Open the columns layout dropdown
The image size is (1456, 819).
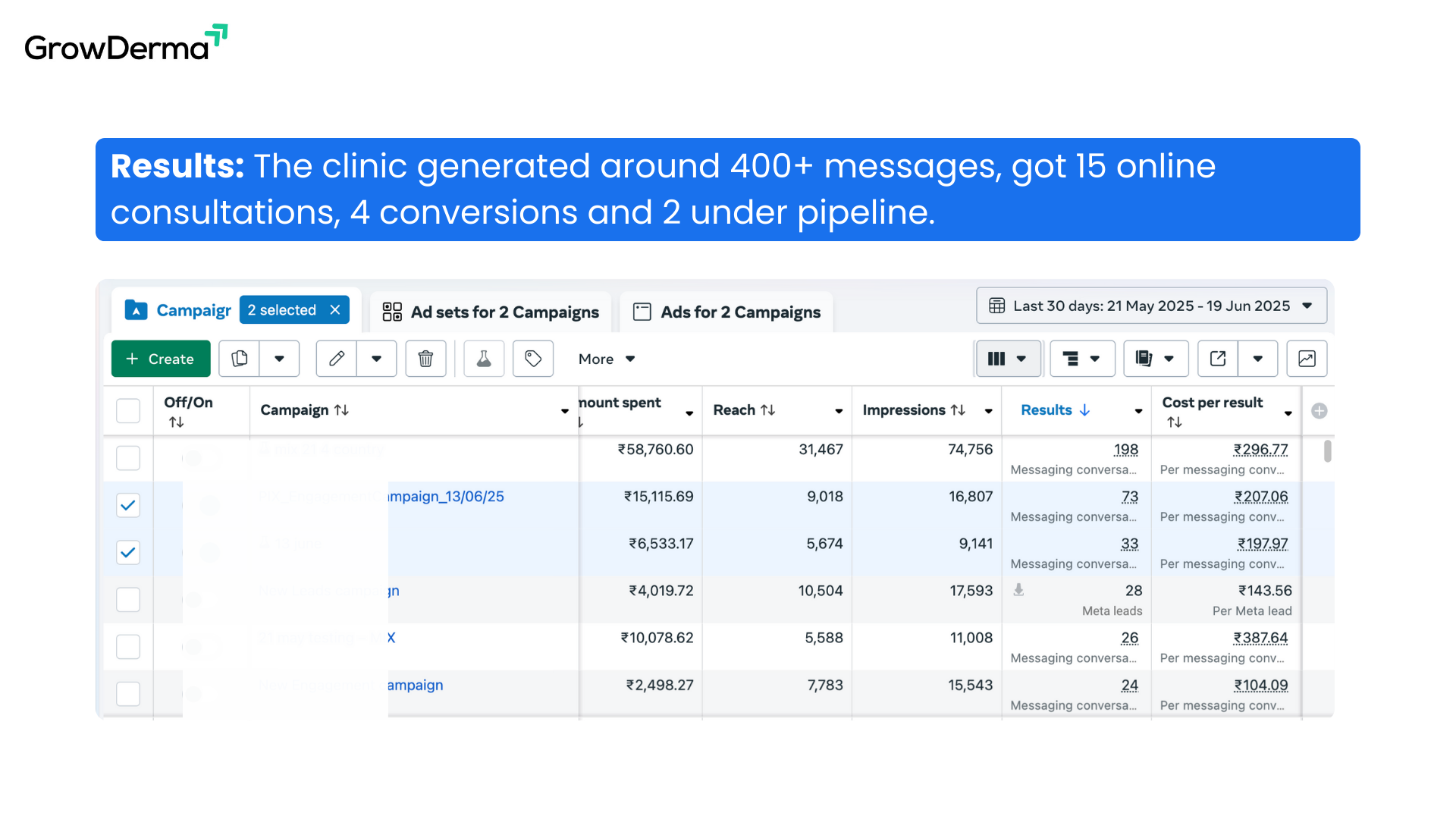1007,359
